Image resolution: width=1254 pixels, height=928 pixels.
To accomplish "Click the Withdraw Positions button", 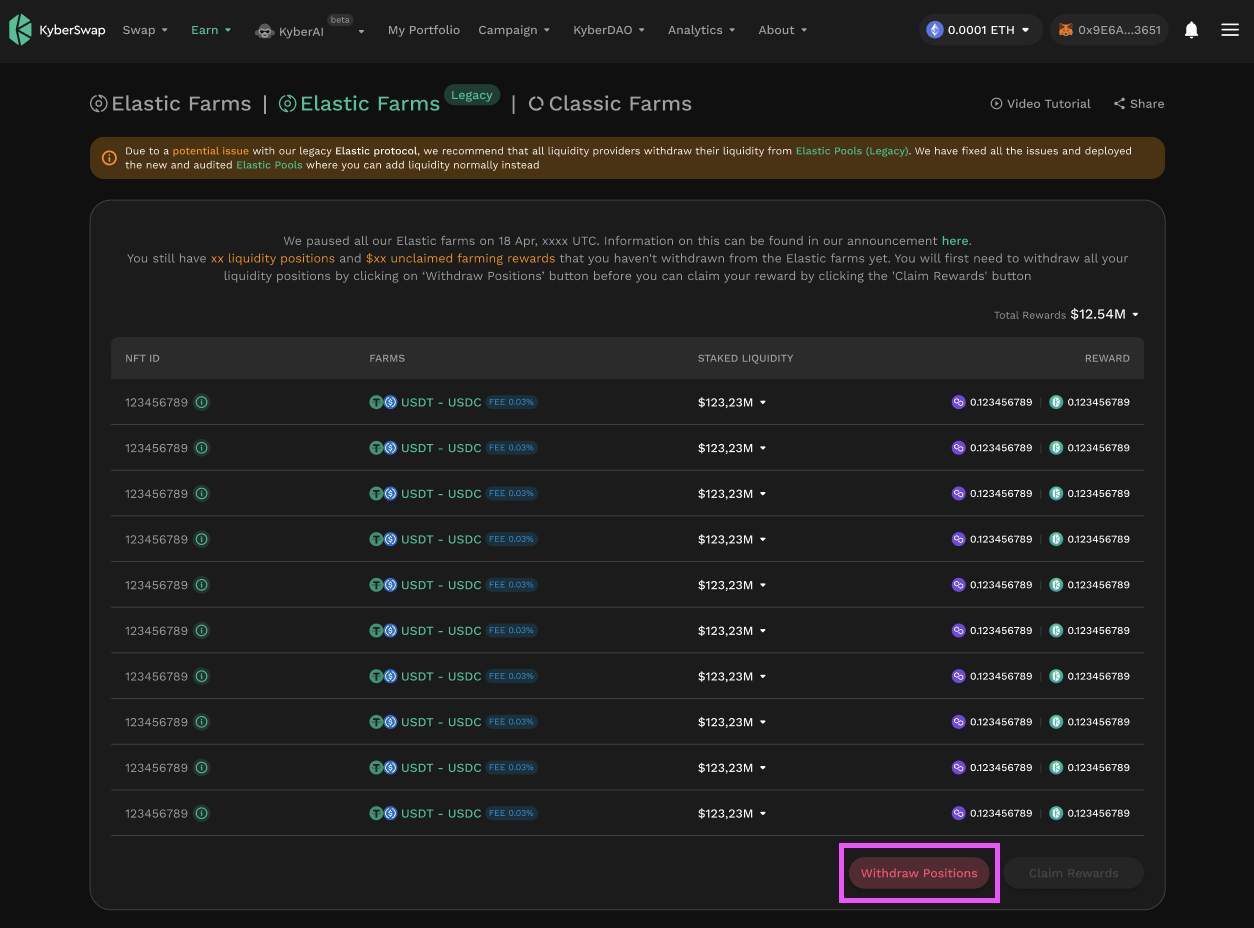I will [x=919, y=873].
